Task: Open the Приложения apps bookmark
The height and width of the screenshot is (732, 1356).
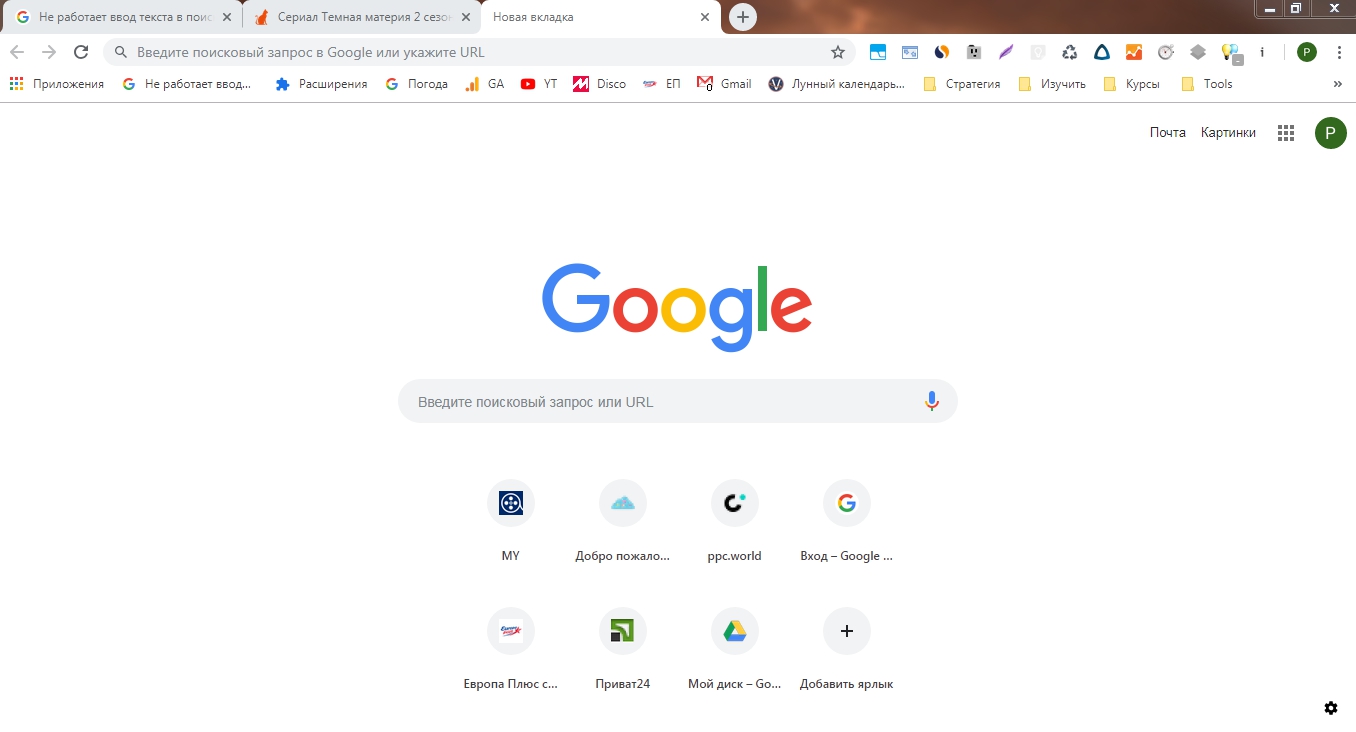Action: coord(57,84)
